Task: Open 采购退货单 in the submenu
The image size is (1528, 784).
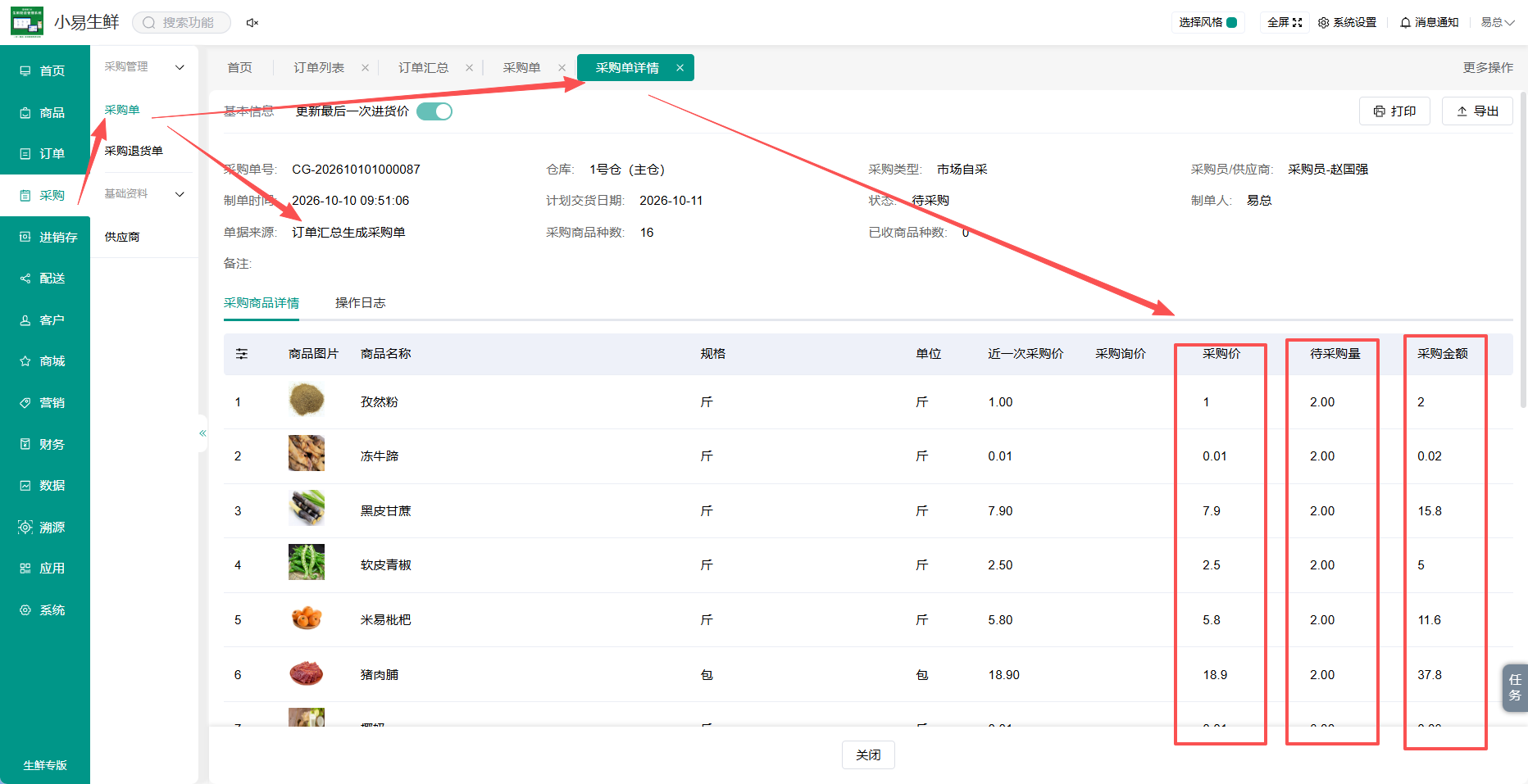Action: (134, 151)
